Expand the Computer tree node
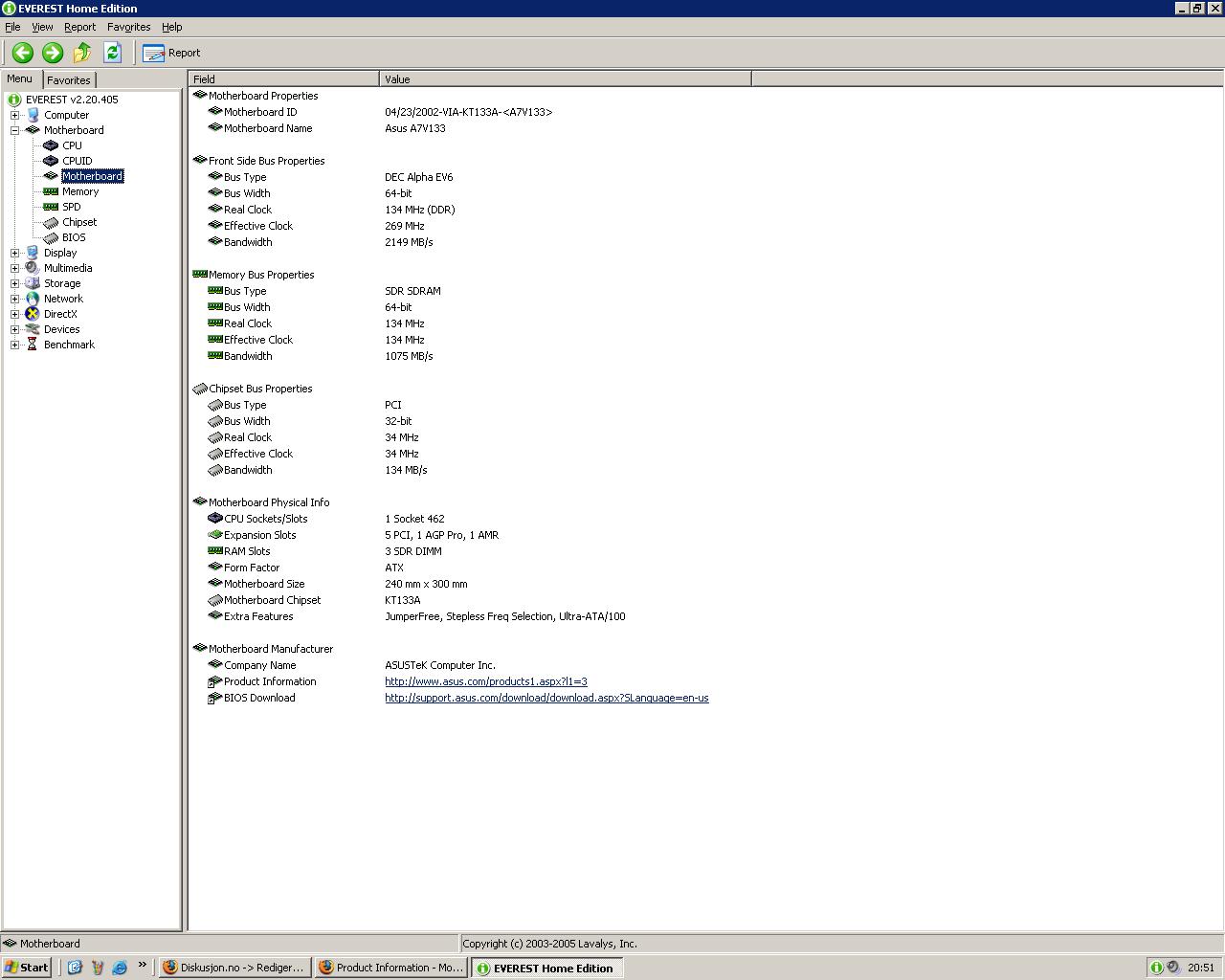This screenshot has width=1225, height=980. (14, 115)
